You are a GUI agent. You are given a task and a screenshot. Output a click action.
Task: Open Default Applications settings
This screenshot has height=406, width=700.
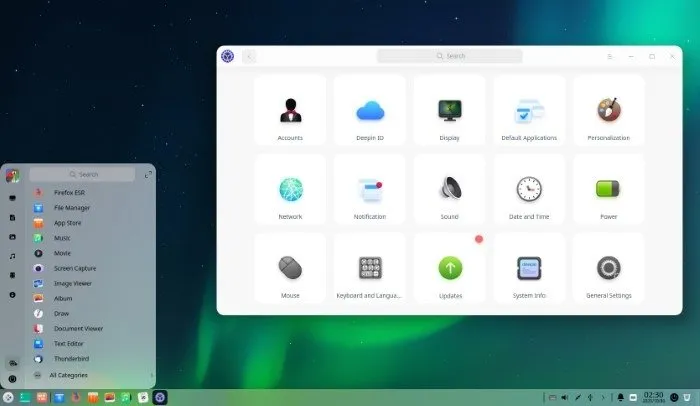[x=529, y=110]
